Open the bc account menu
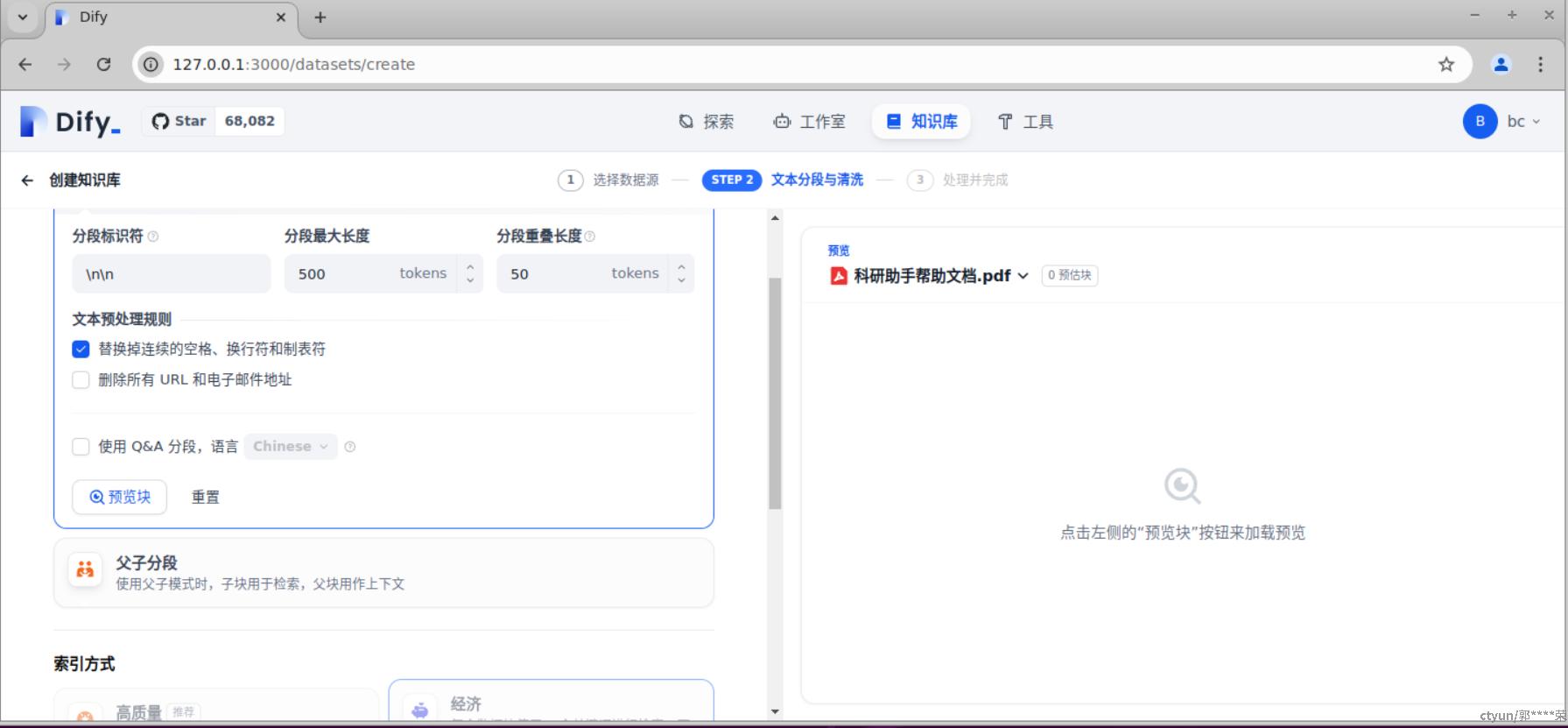Screen dimensions: 1568x728 [x=1501, y=122]
